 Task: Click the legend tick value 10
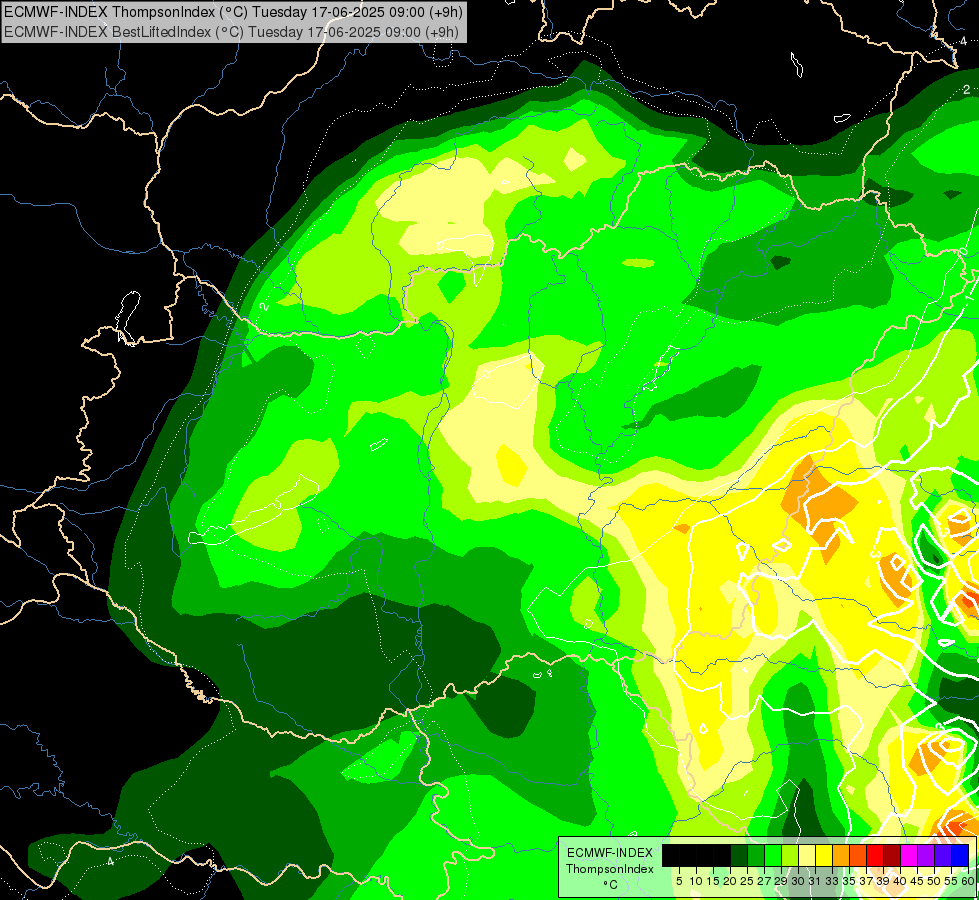coord(696,881)
